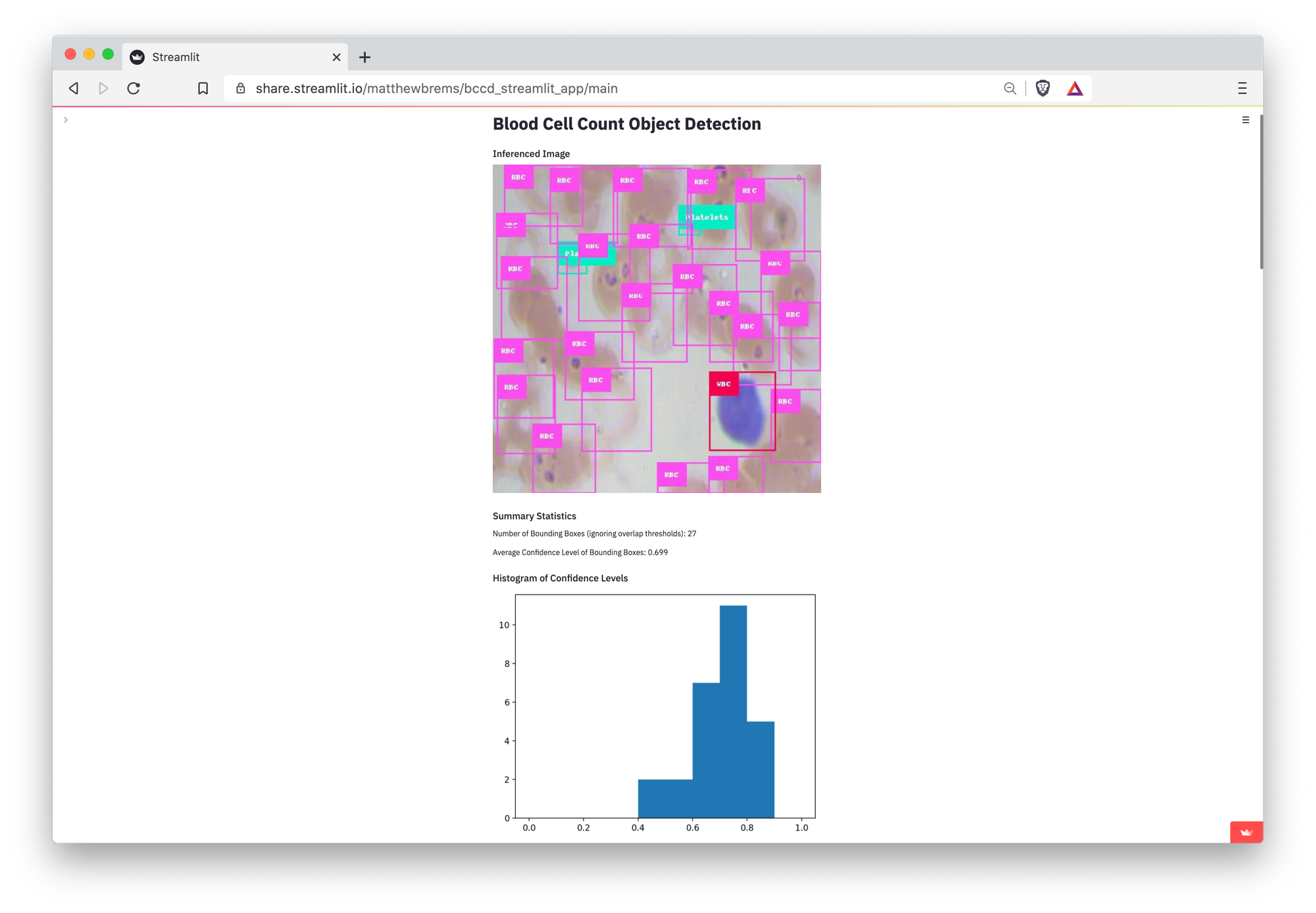Click the green Platelets label box
1316x913 pixels.
(x=707, y=217)
